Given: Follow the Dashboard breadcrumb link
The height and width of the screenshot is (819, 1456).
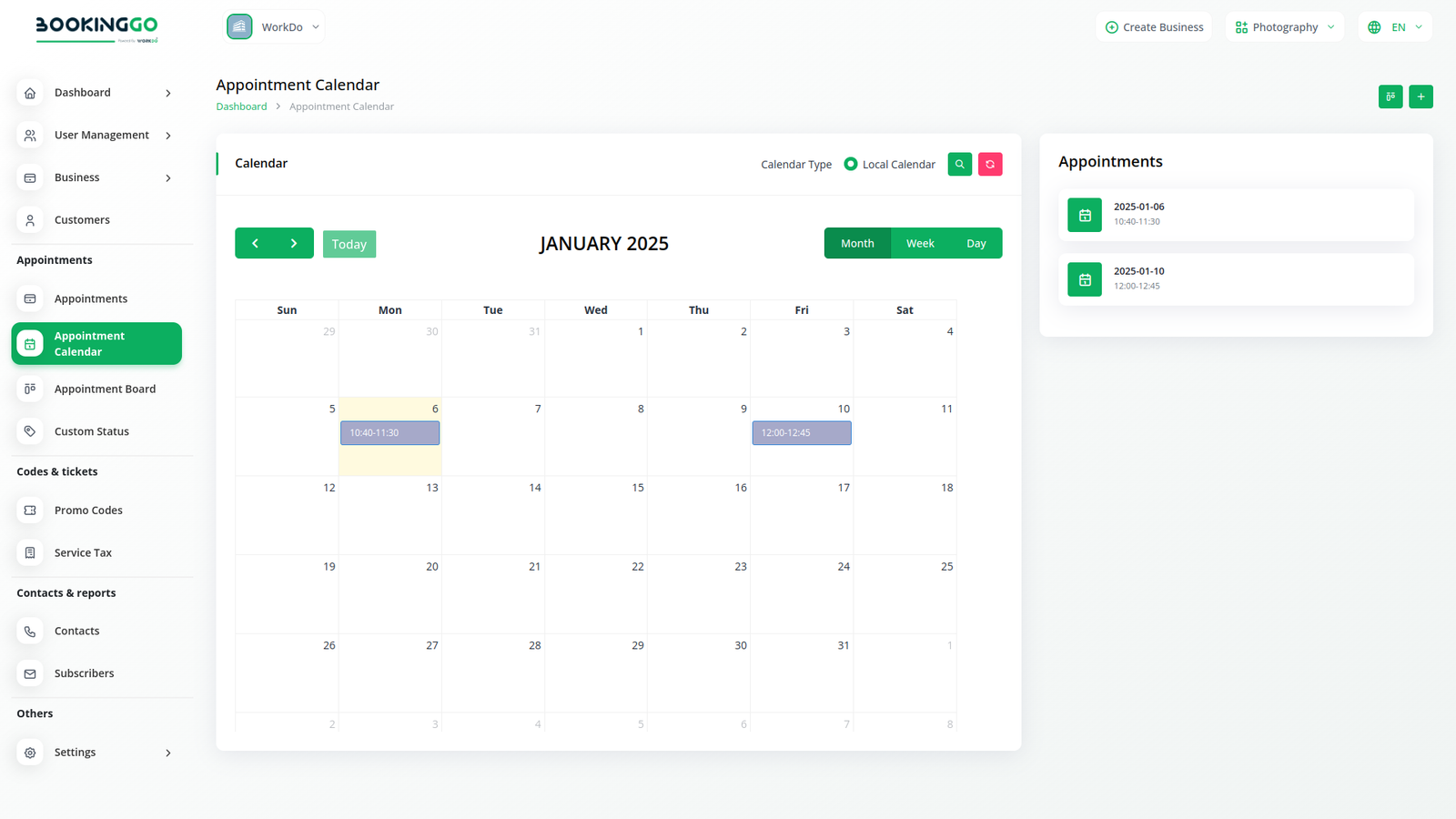Looking at the screenshot, I should point(241,106).
